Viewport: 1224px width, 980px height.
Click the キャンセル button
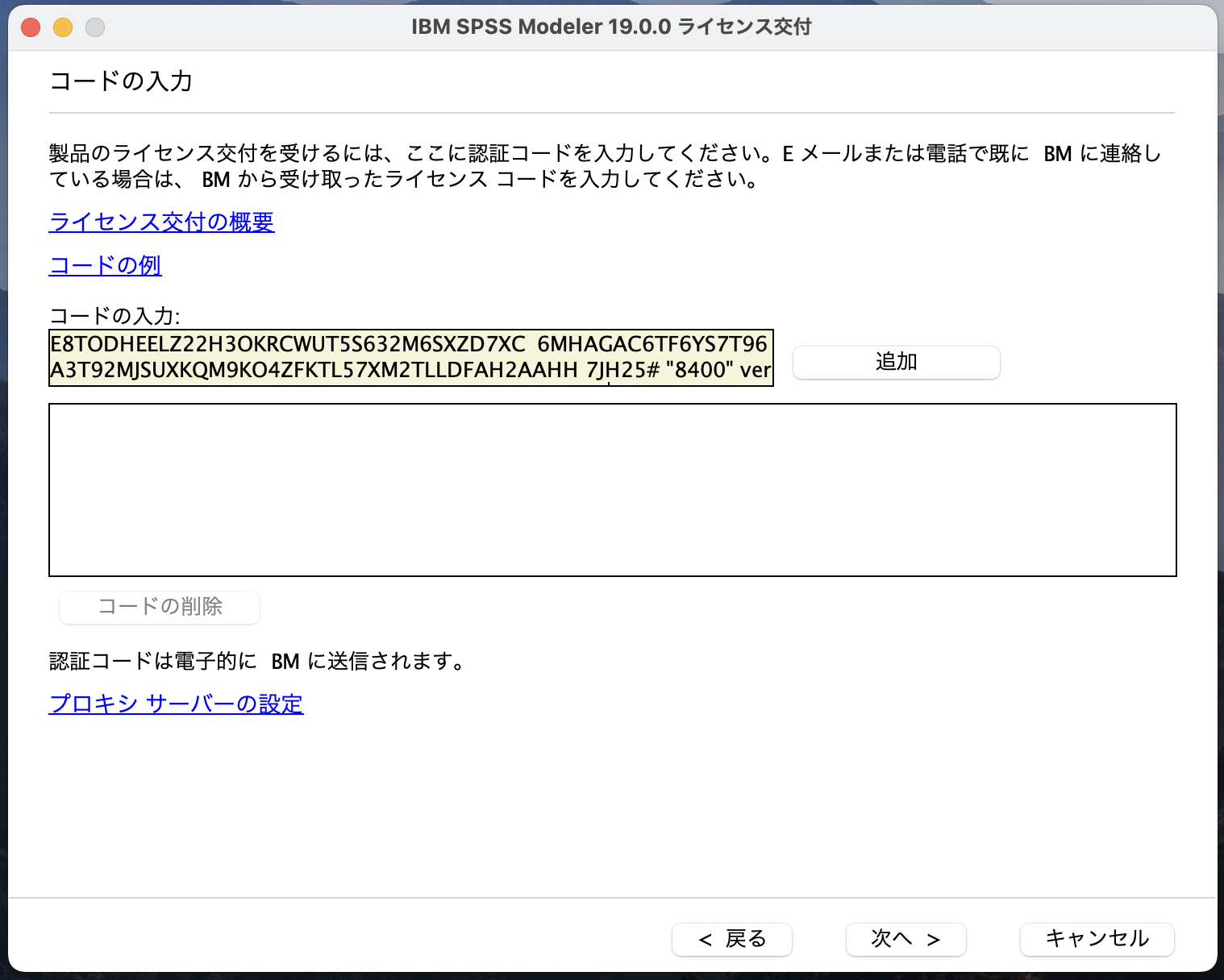pyautogui.click(x=1097, y=939)
